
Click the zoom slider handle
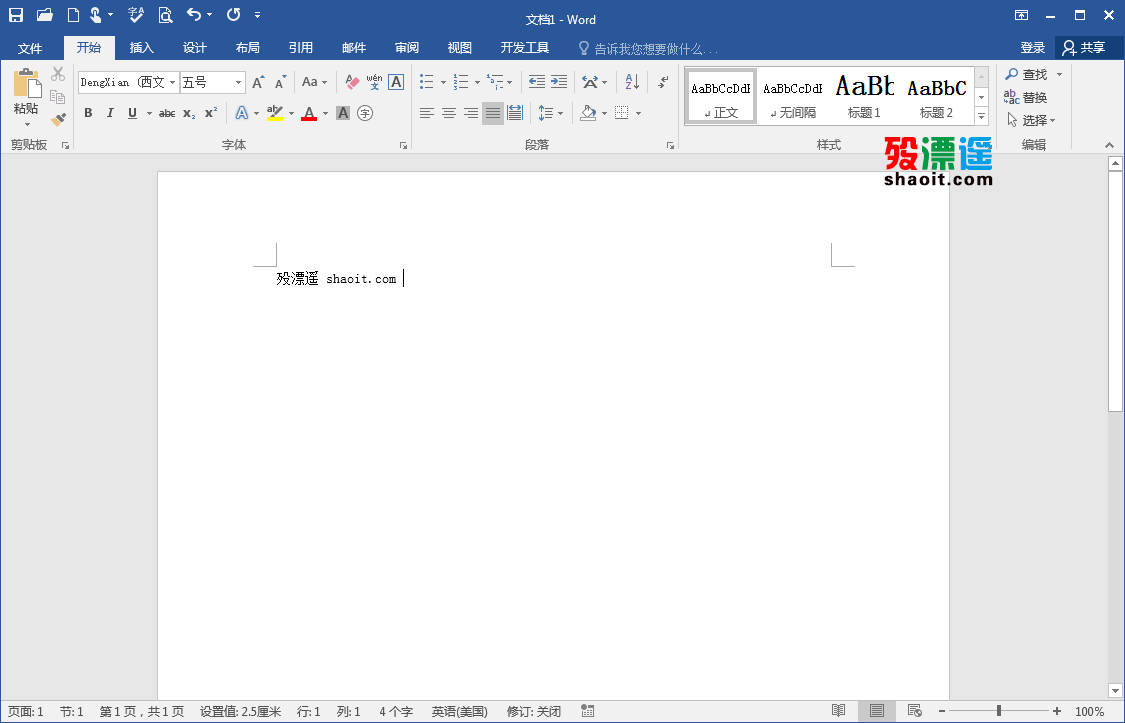tap(999, 711)
